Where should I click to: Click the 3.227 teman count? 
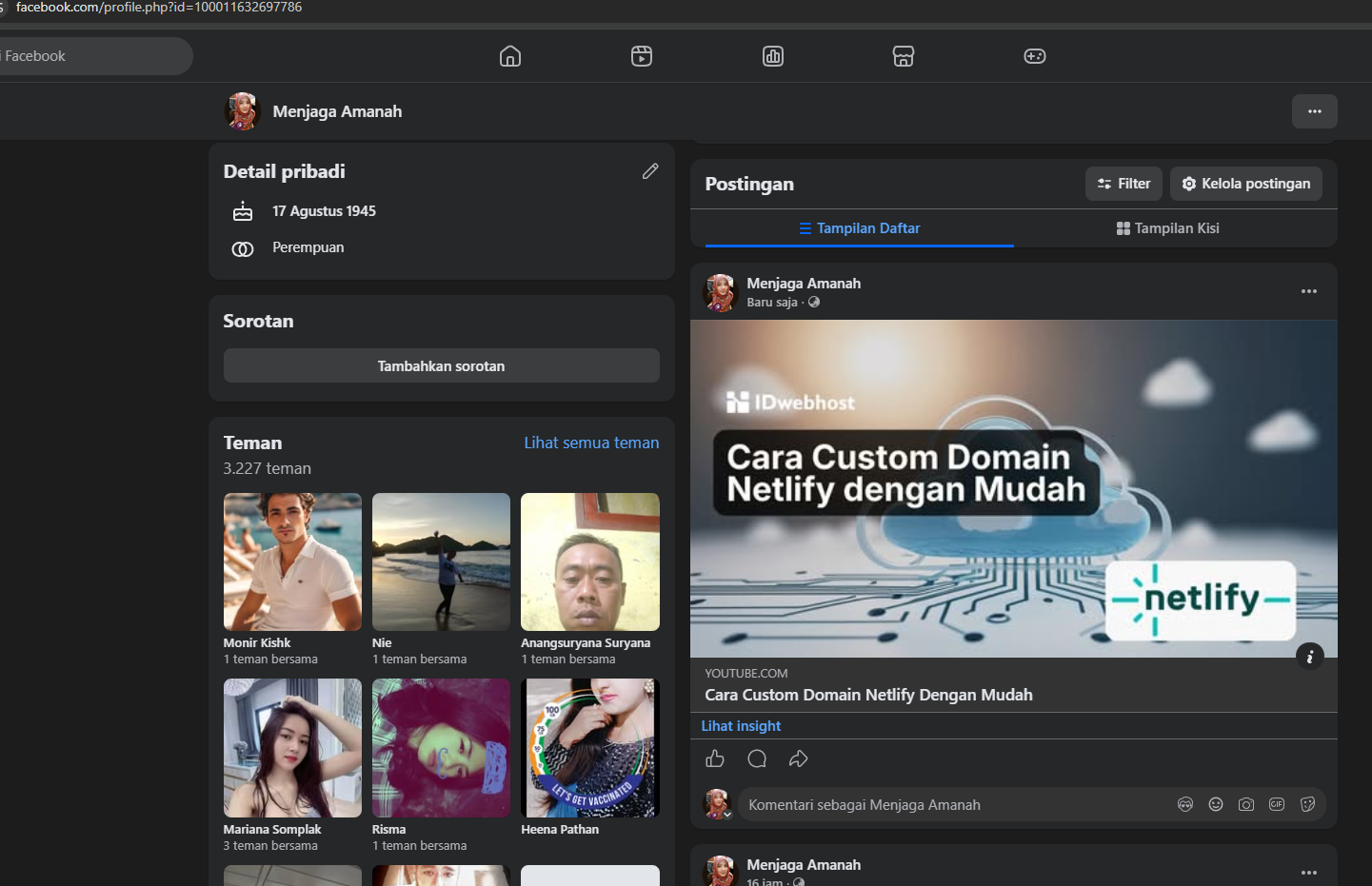point(268,468)
